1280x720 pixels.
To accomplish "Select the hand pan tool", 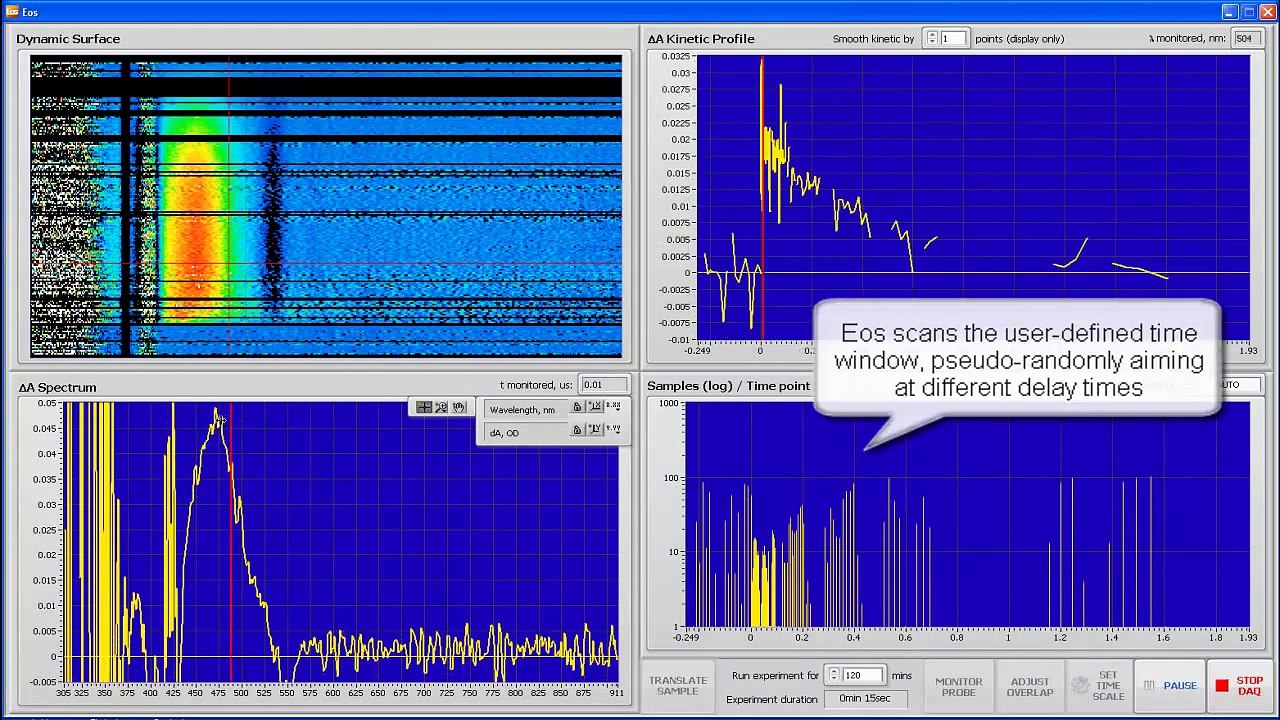I will click(x=459, y=408).
